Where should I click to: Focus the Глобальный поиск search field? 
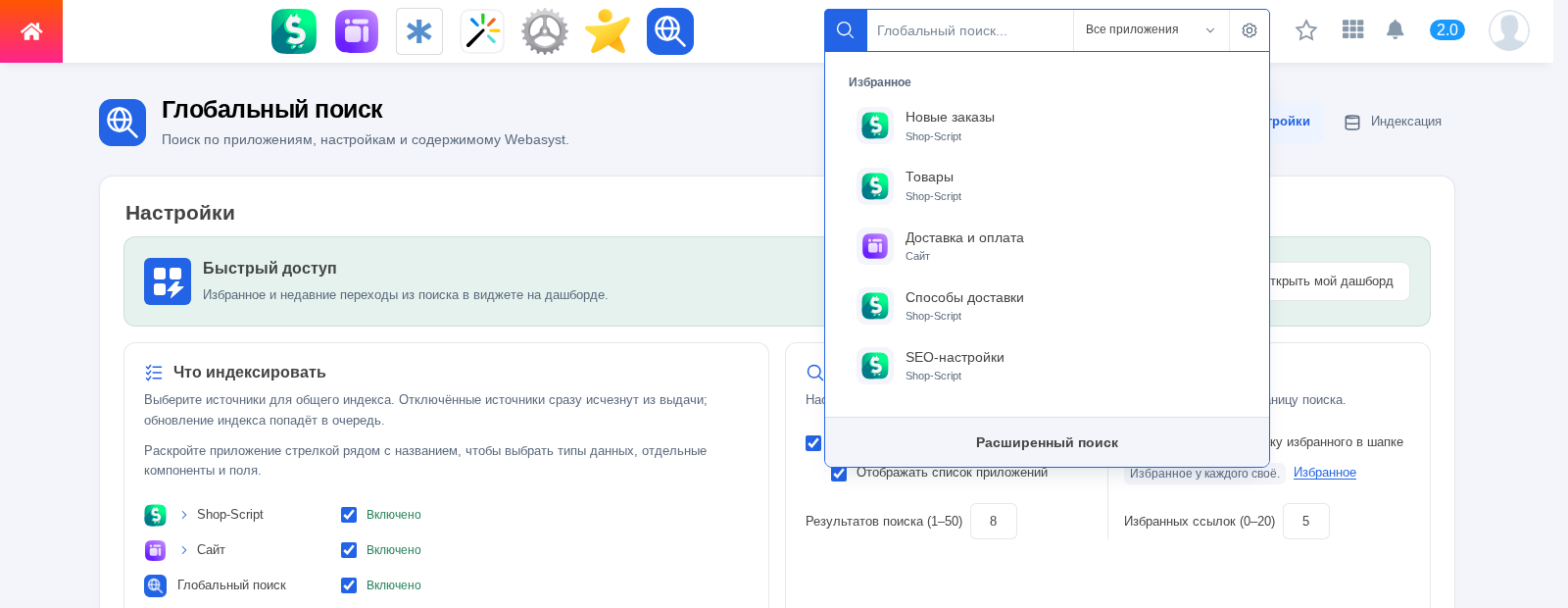[970, 30]
